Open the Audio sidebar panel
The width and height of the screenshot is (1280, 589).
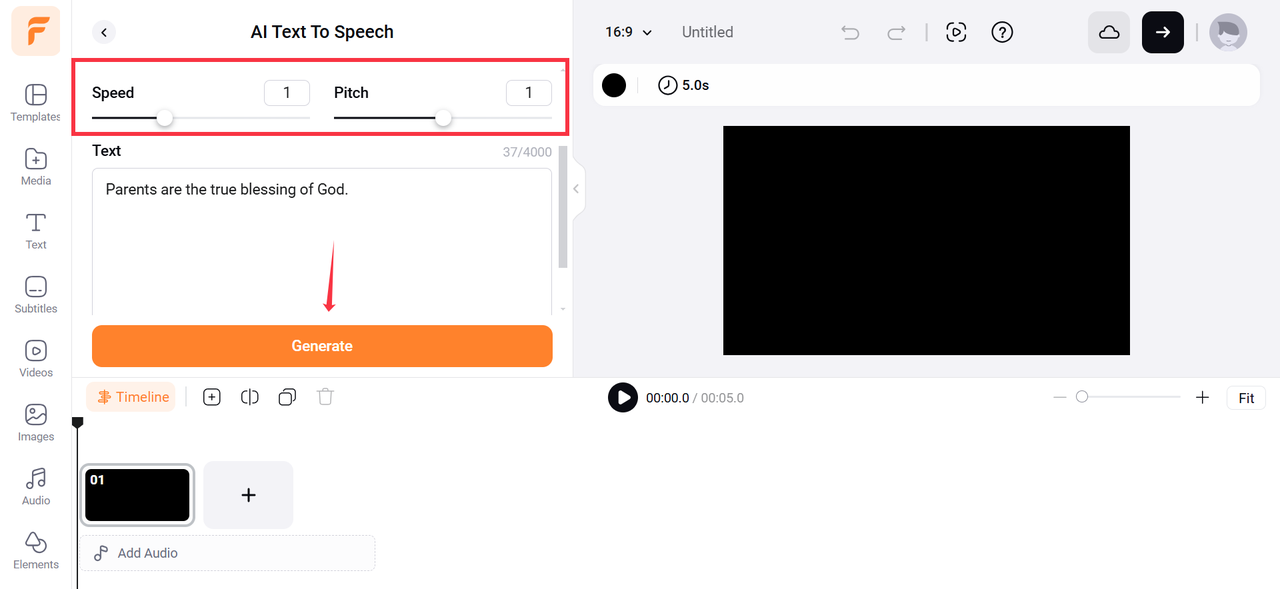tap(36, 487)
